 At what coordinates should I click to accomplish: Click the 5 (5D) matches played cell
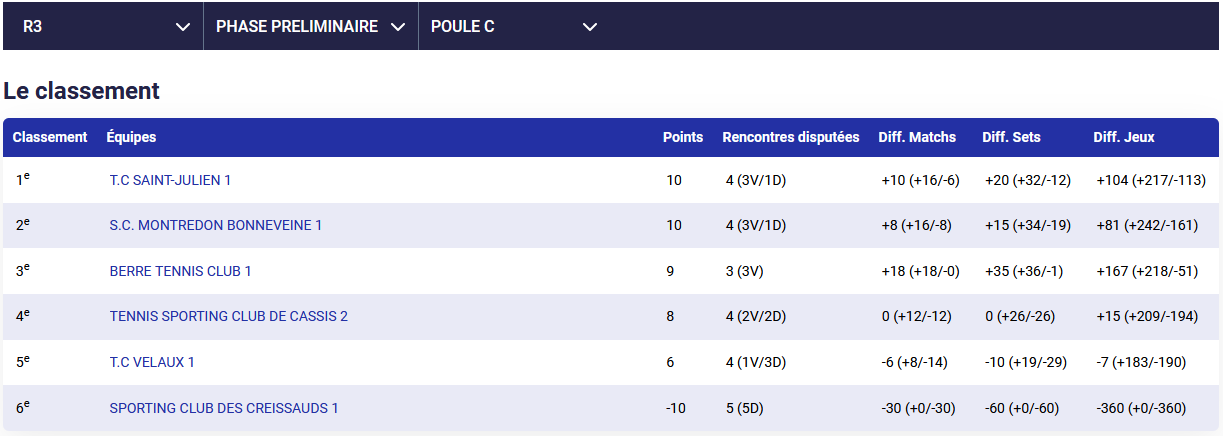coord(745,408)
